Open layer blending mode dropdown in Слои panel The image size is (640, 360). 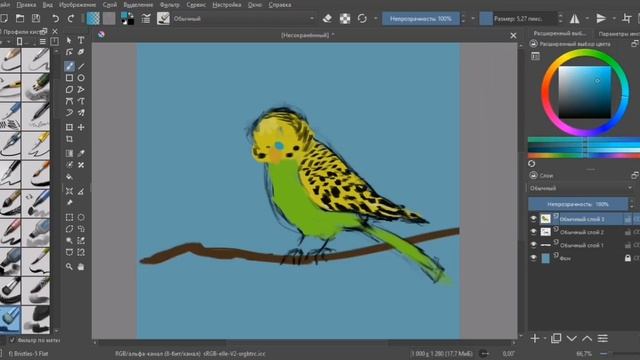point(581,188)
